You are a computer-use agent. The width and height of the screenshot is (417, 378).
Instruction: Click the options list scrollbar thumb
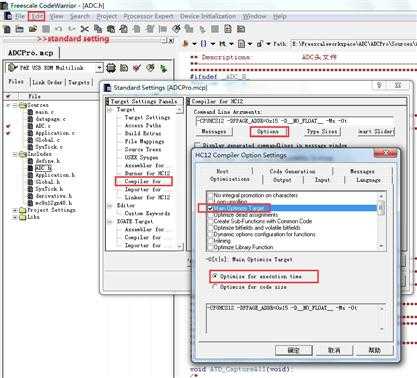[x=381, y=207]
